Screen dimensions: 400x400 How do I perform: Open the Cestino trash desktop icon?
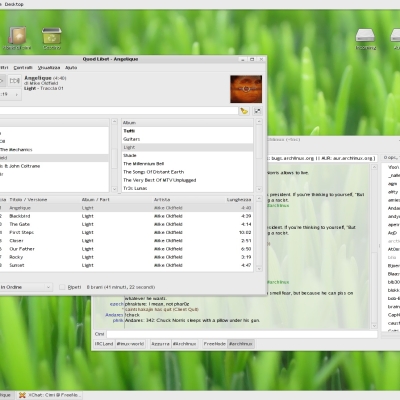click(x=52, y=38)
